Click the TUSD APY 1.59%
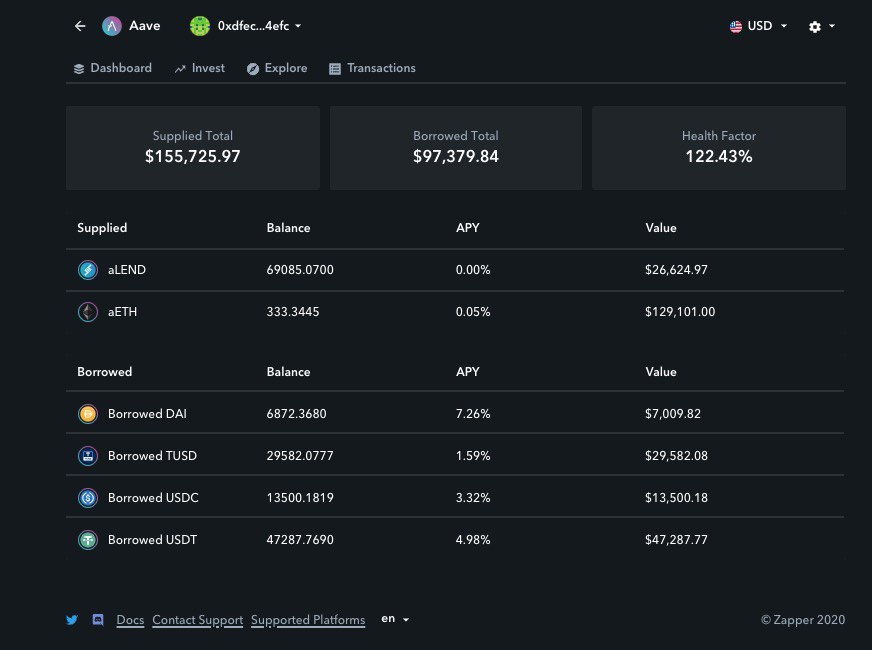The height and width of the screenshot is (650, 872). point(473,456)
